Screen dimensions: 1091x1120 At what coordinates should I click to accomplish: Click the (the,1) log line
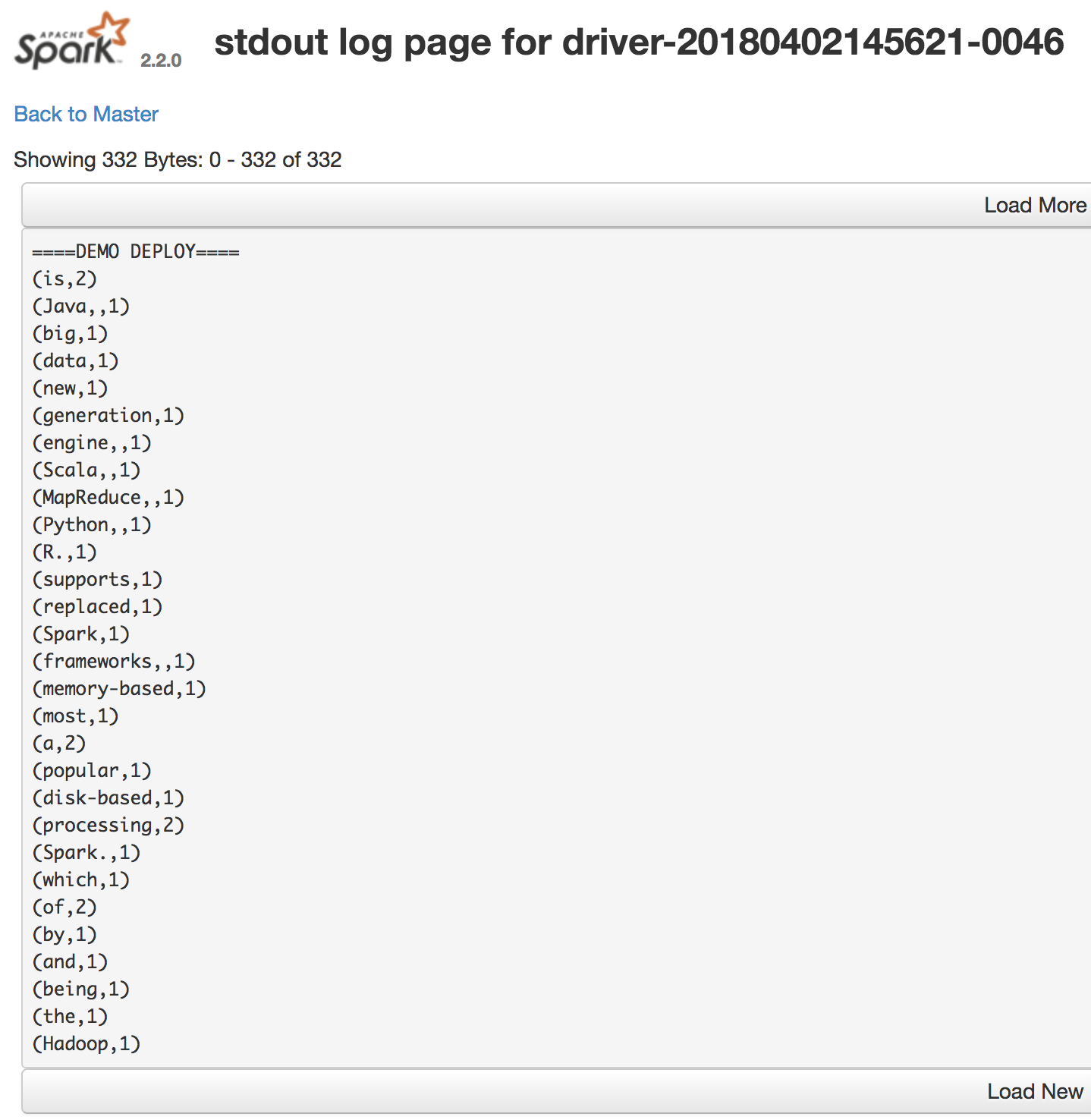[x=70, y=1016]
